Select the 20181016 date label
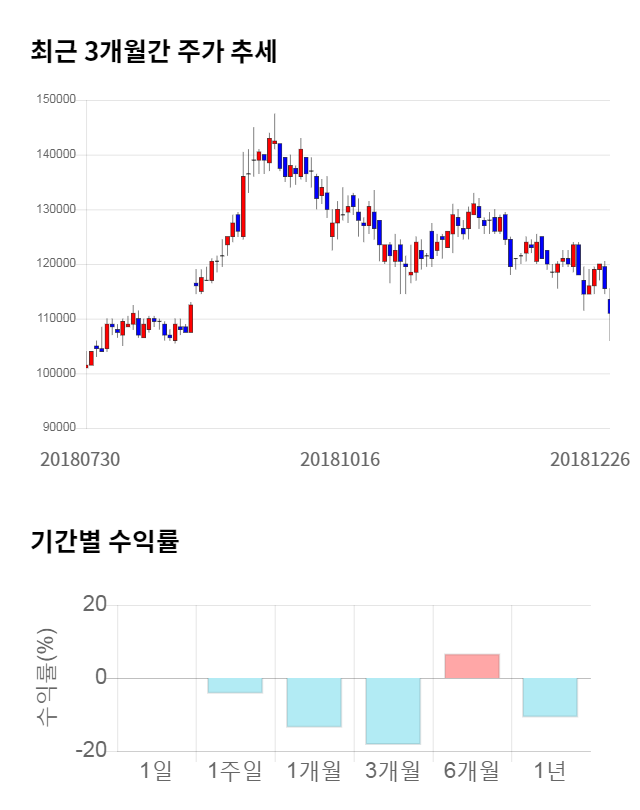 click(342, 459)
